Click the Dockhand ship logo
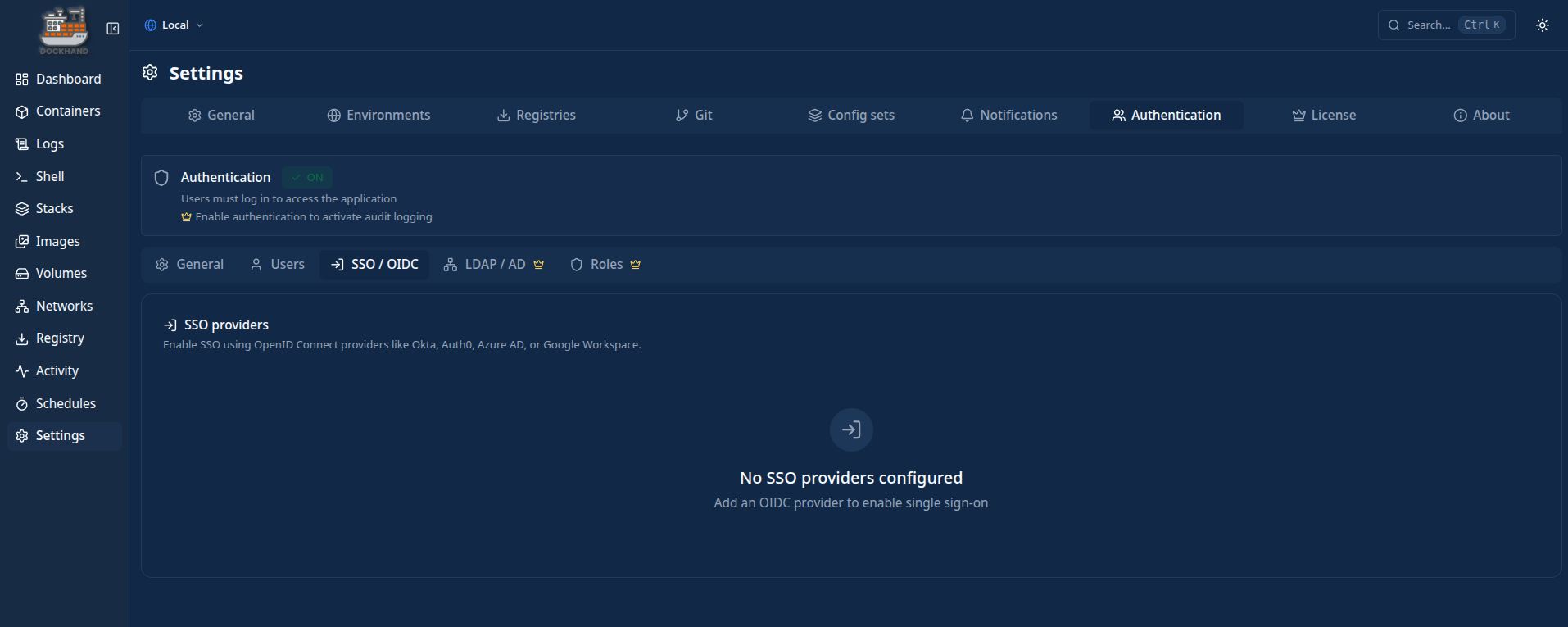The height and width of the screenshot is (627, 1568). (64, 30)
